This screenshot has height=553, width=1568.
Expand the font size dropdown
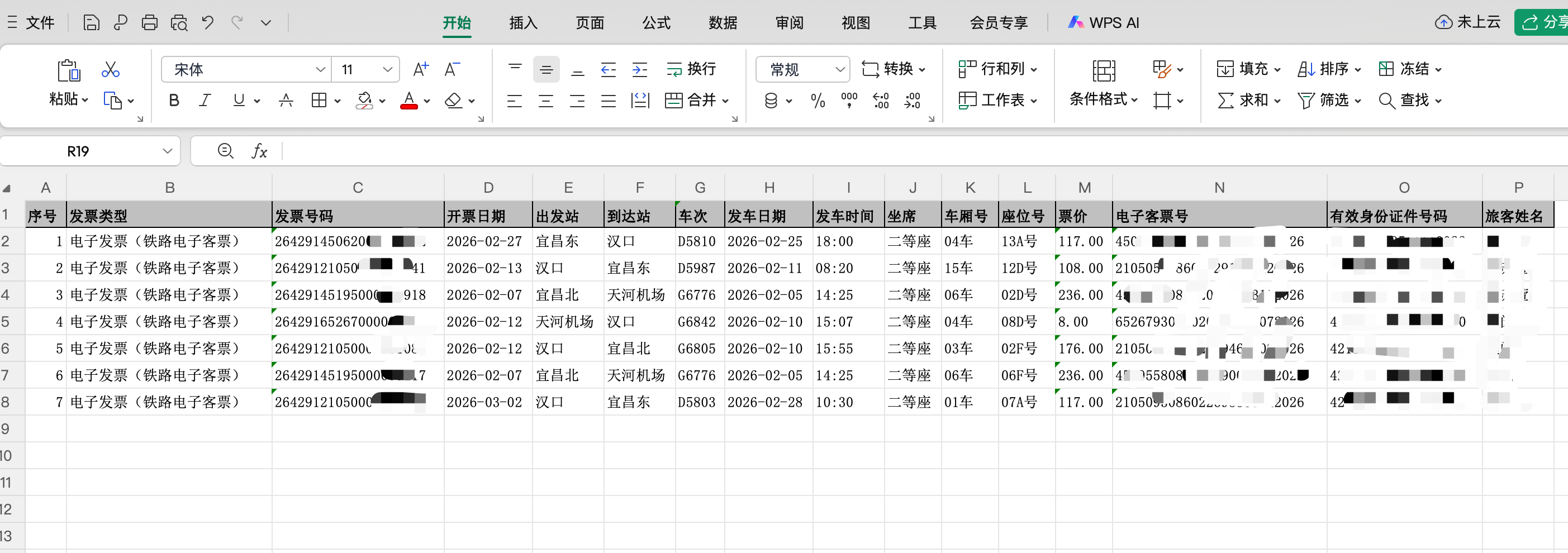click(x=387, y=69)
